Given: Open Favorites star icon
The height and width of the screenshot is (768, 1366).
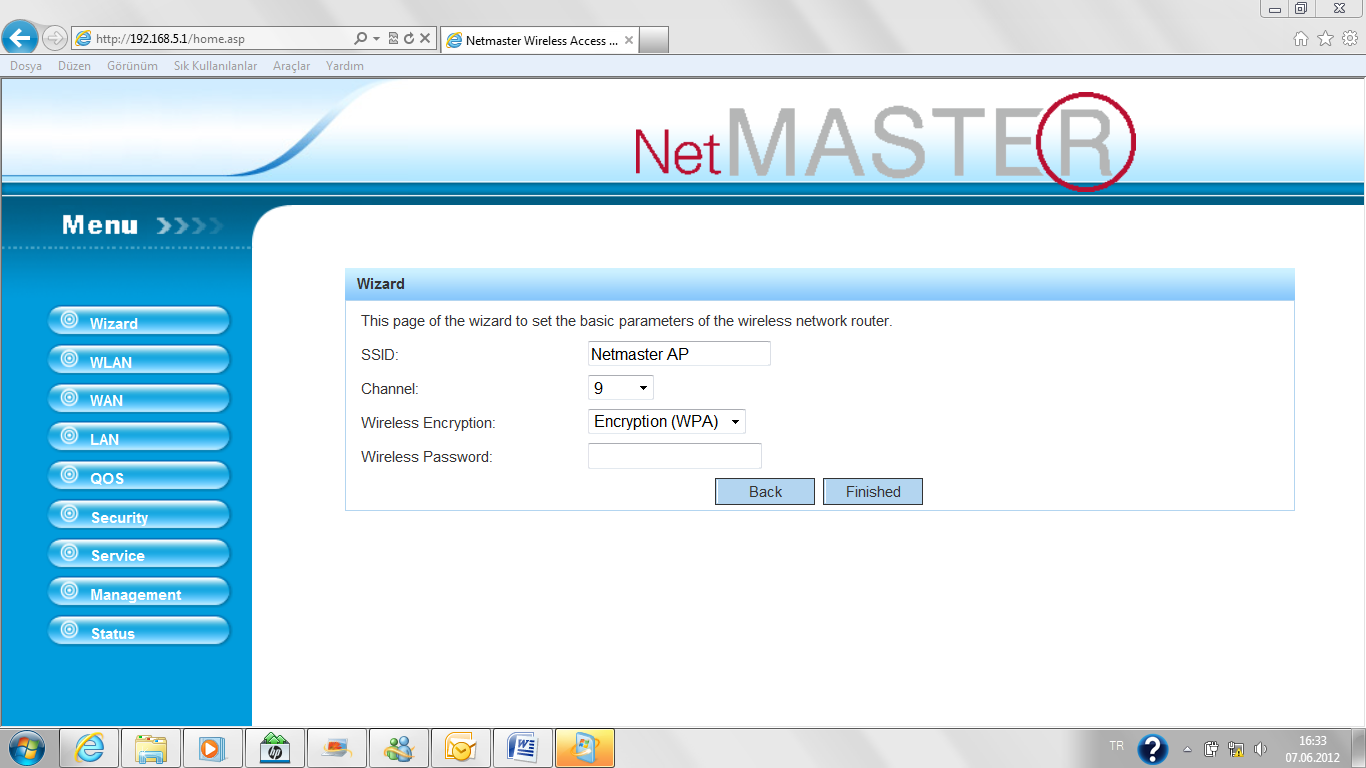Looking at the screenshot, I should click(1325, 38).
